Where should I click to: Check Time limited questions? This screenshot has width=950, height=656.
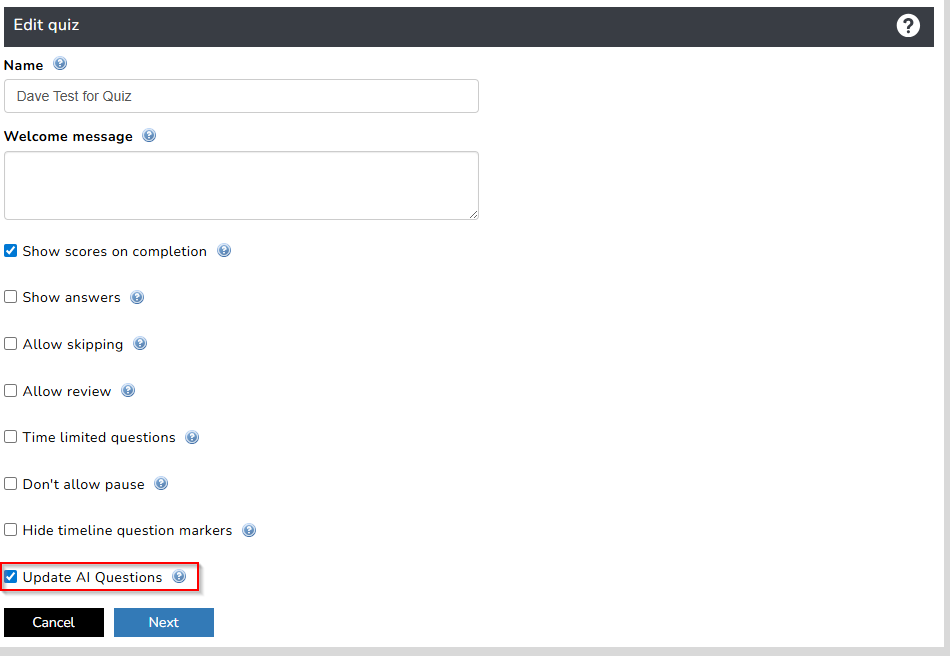point(10,436)
